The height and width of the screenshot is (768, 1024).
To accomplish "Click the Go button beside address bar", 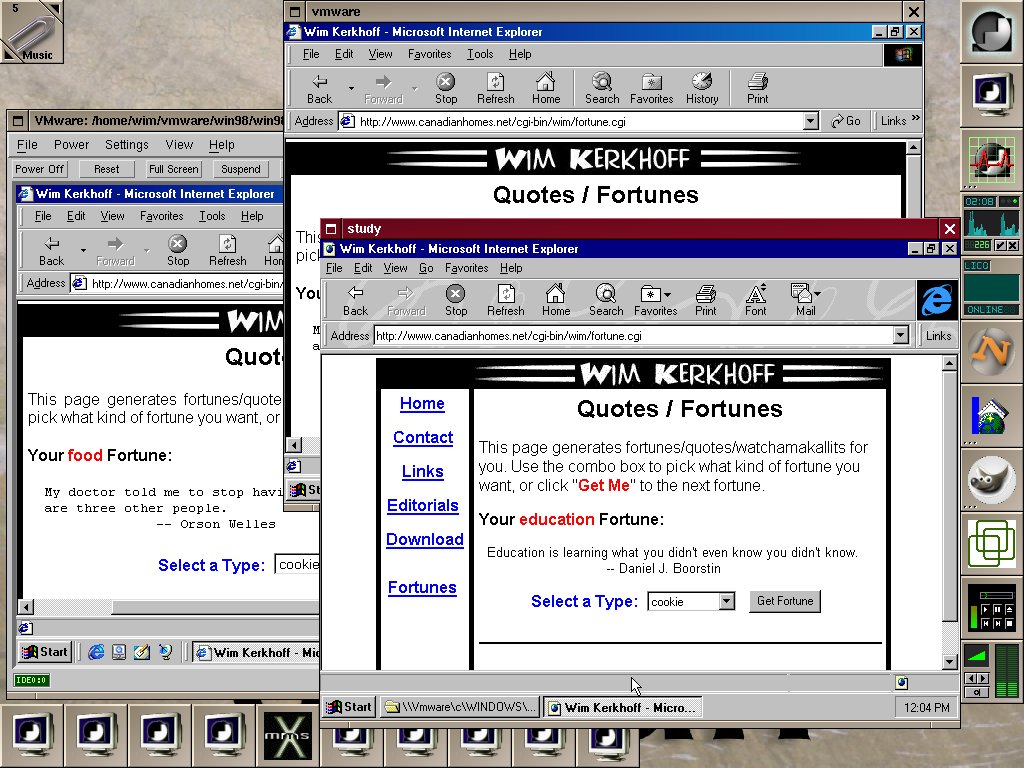I will (845, 121).
